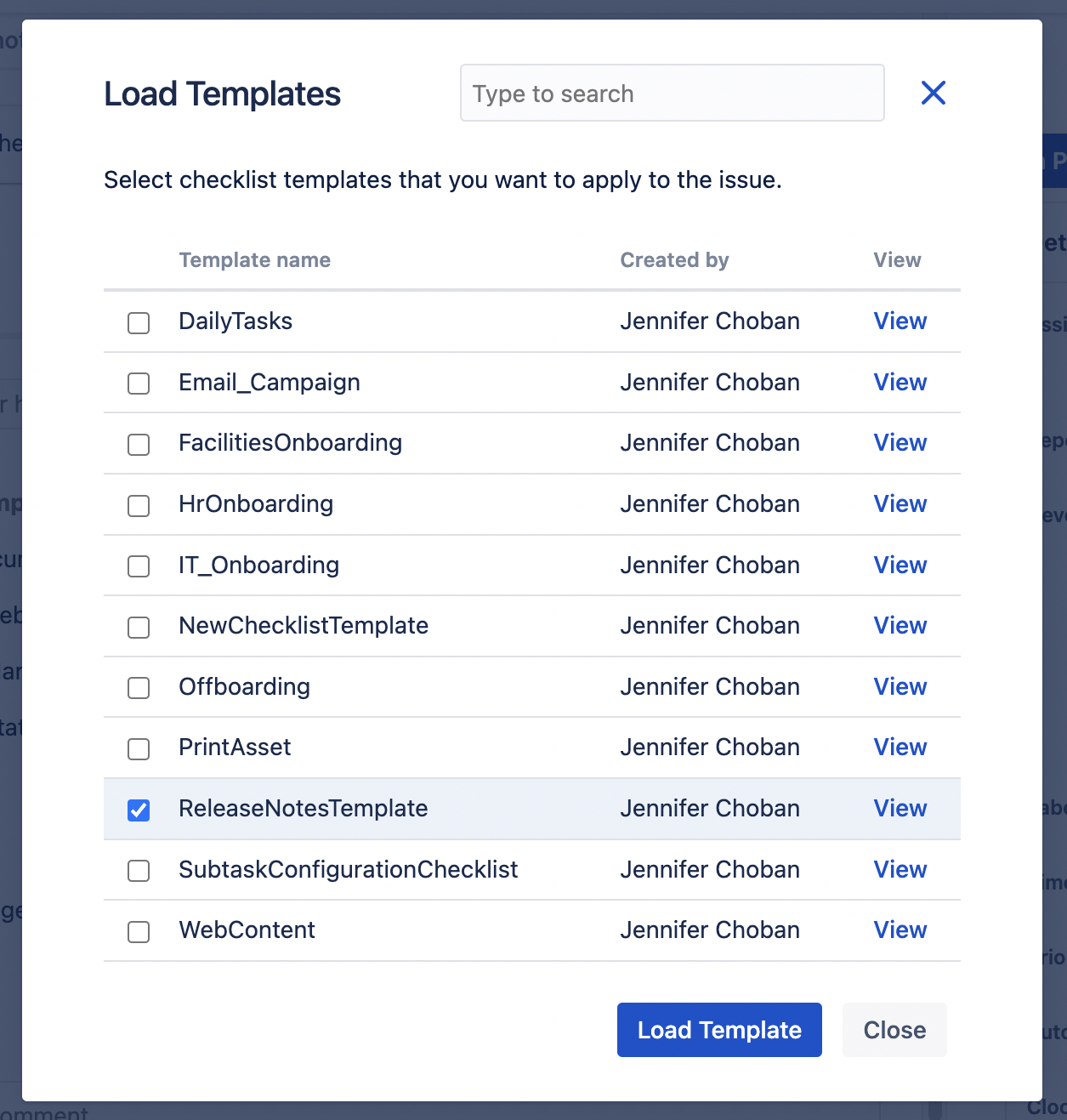Close the Load Templates dialog
1067x1120 pixels.
click(x=933, y=93)
